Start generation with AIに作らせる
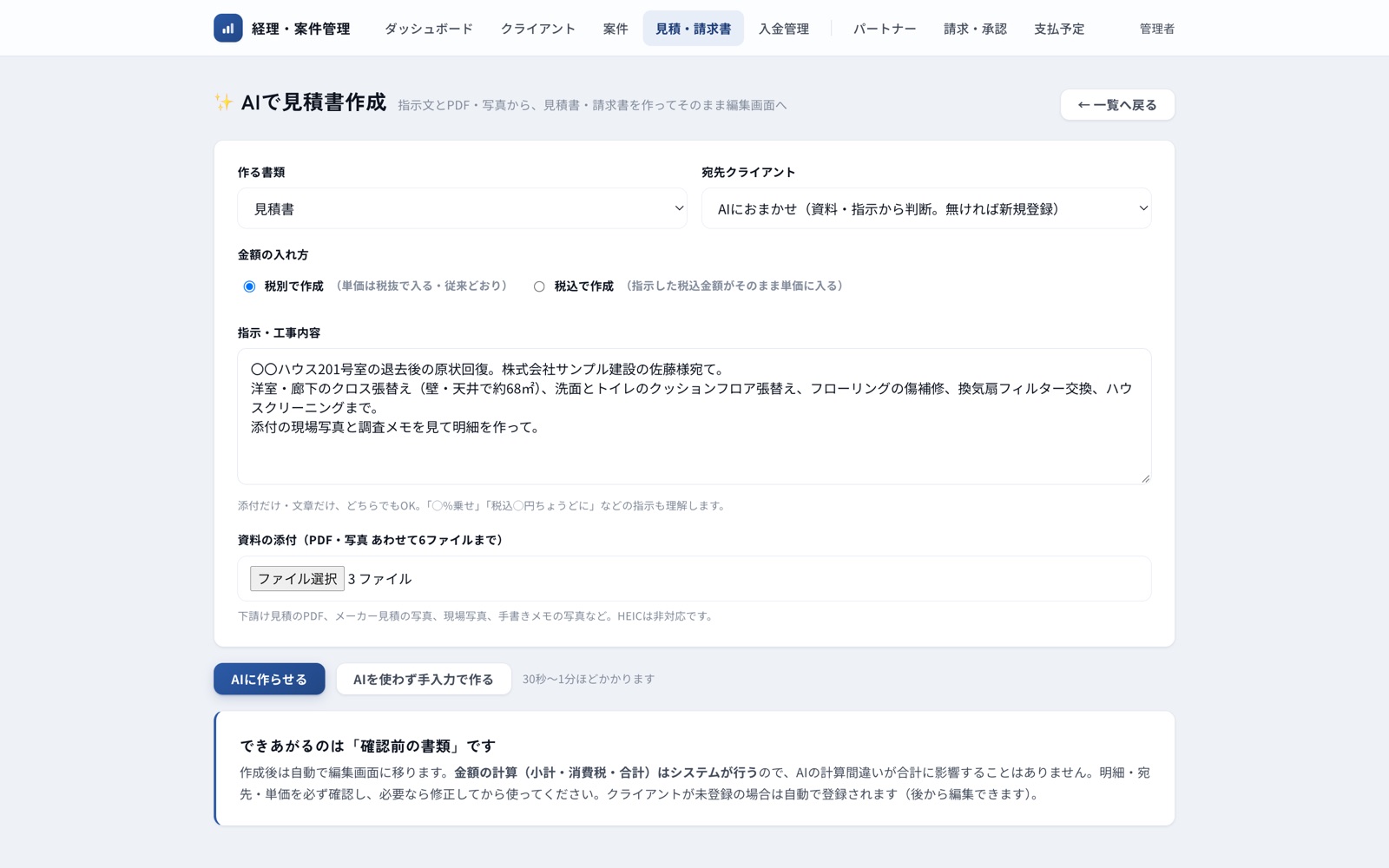Image resolution: width=1389 pixels, height=868 pixels. pos(269,679)
